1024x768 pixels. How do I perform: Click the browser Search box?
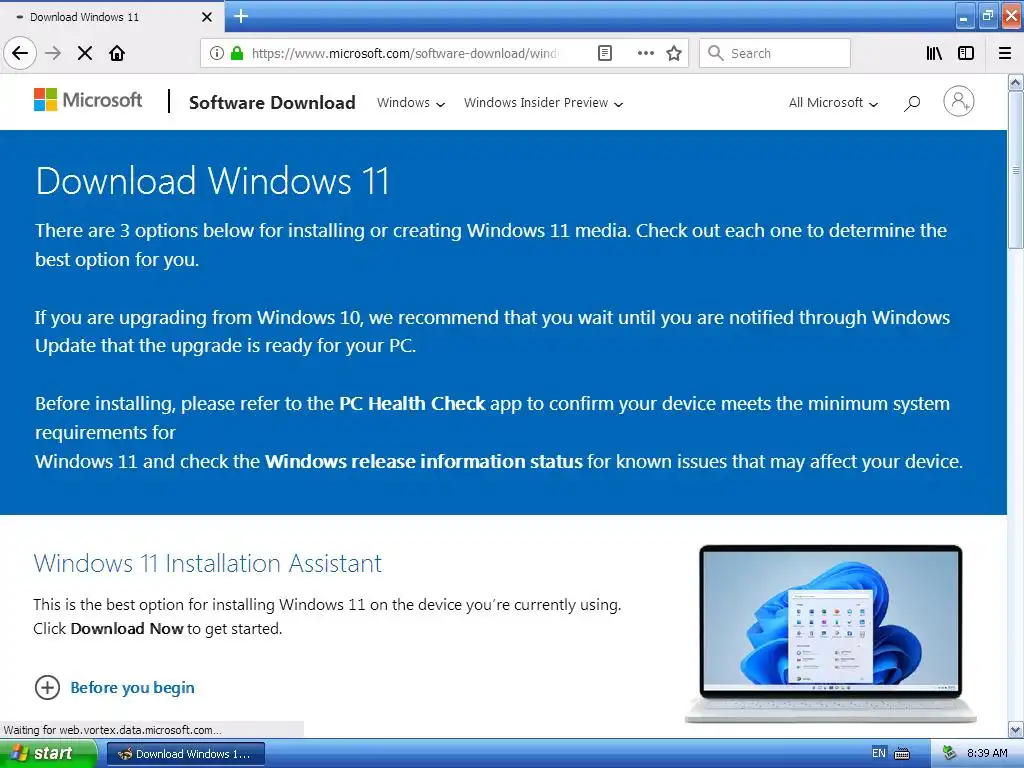point(775,53)
